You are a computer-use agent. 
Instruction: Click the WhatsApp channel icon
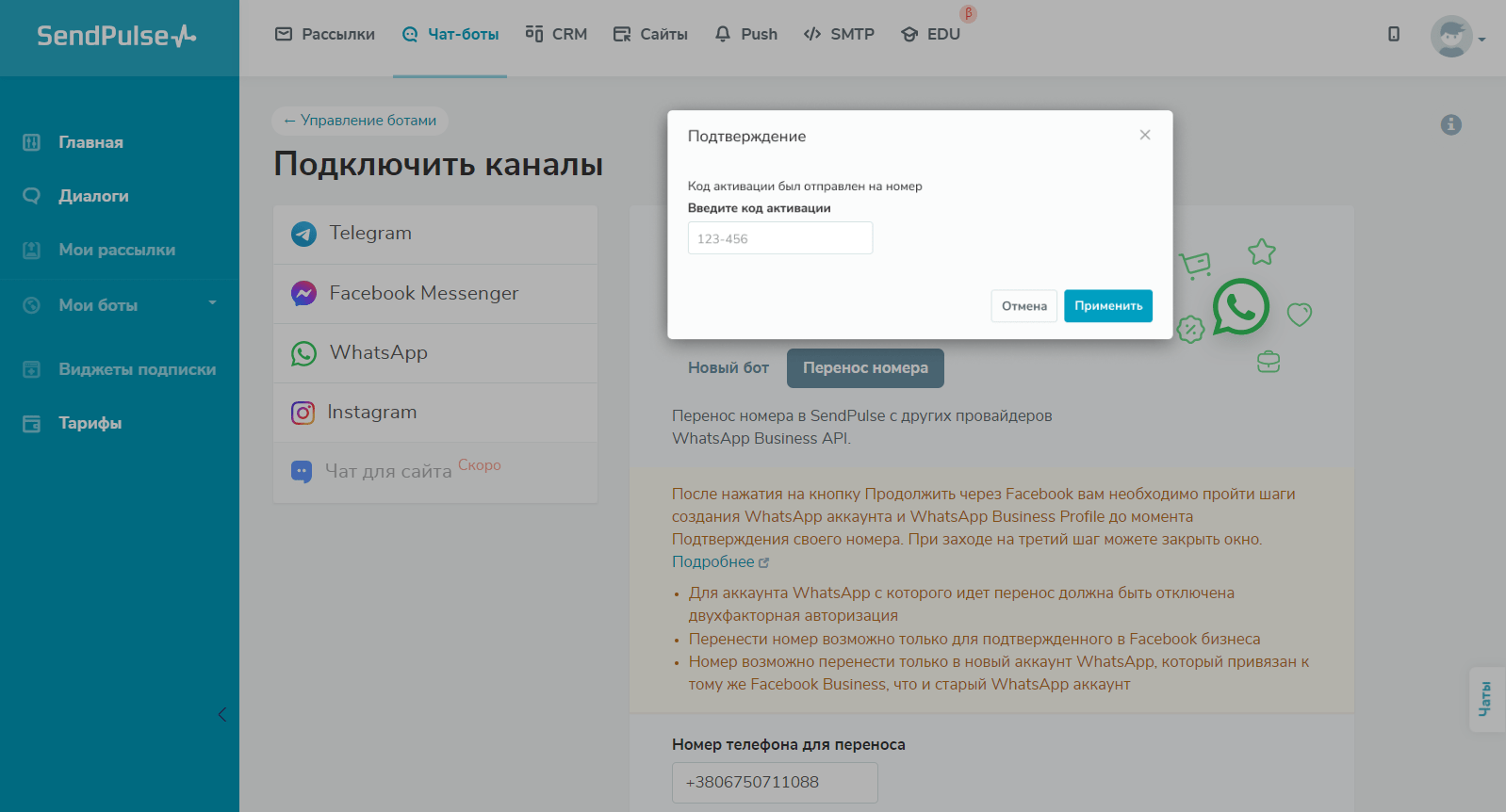(303, 353)
